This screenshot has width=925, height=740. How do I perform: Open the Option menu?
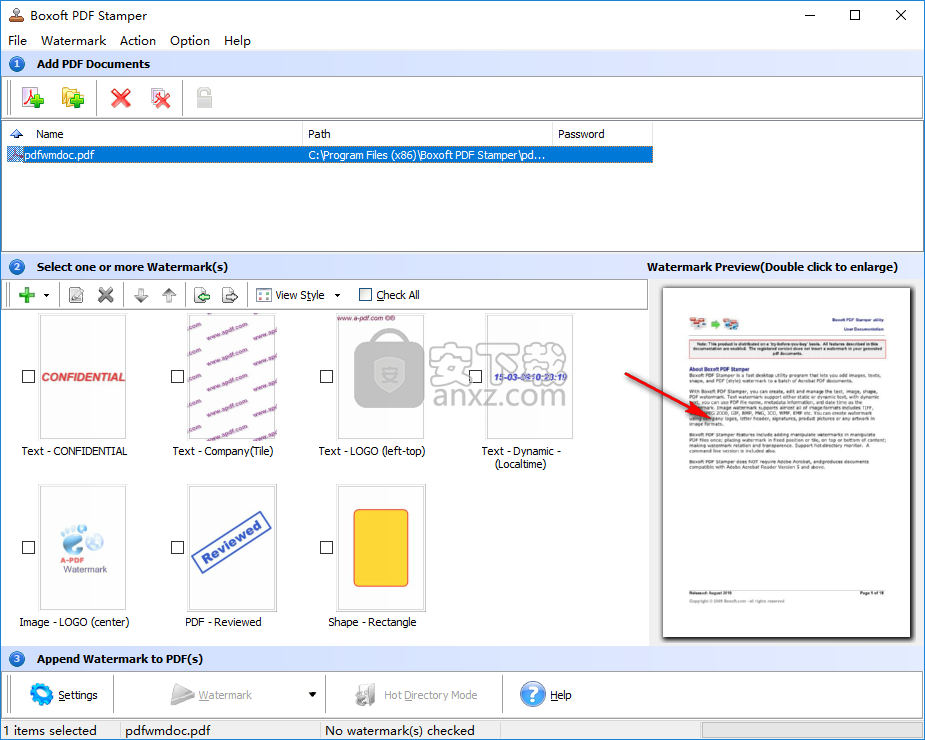[190, 41]
